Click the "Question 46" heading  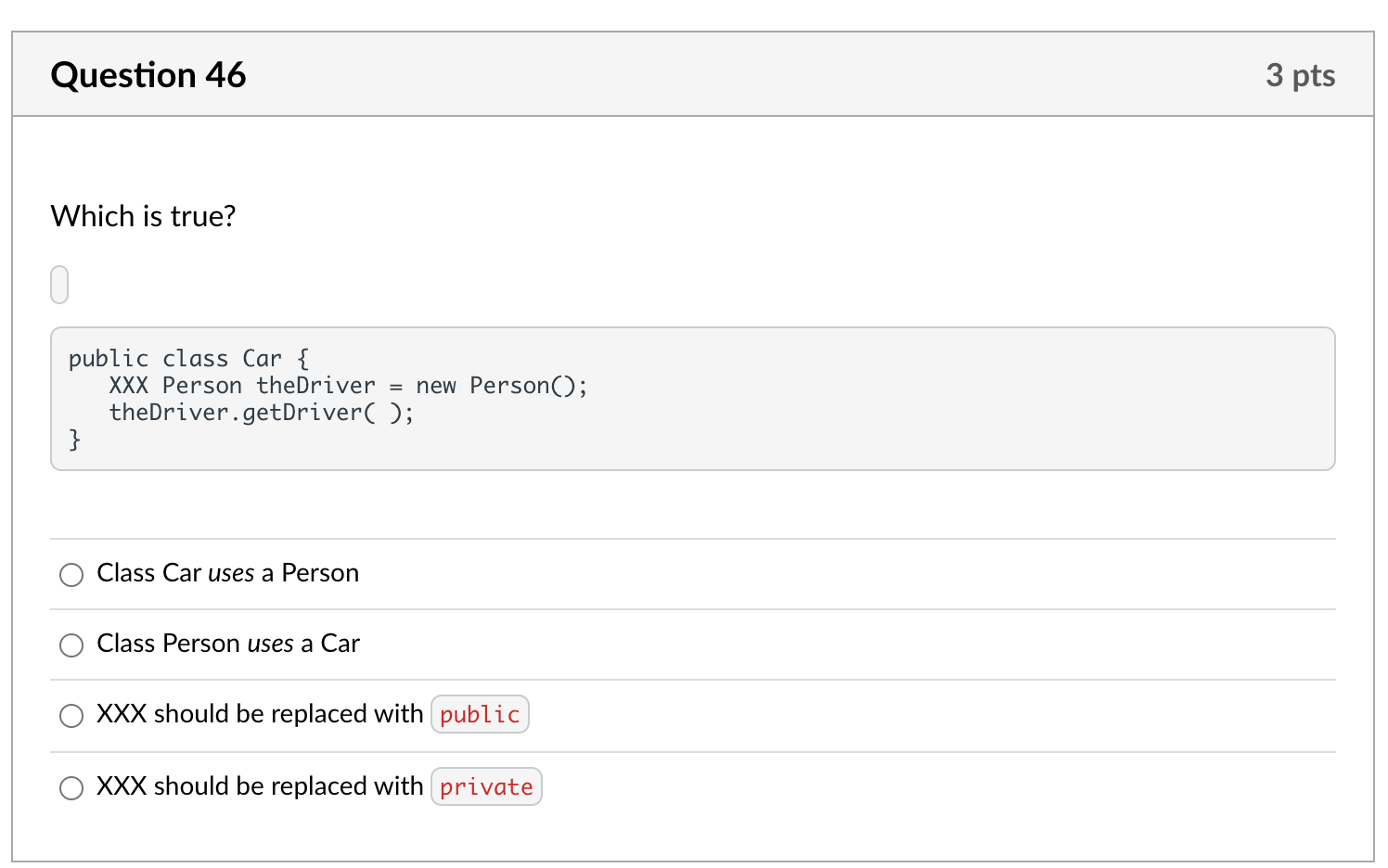[x=148, y=75]
